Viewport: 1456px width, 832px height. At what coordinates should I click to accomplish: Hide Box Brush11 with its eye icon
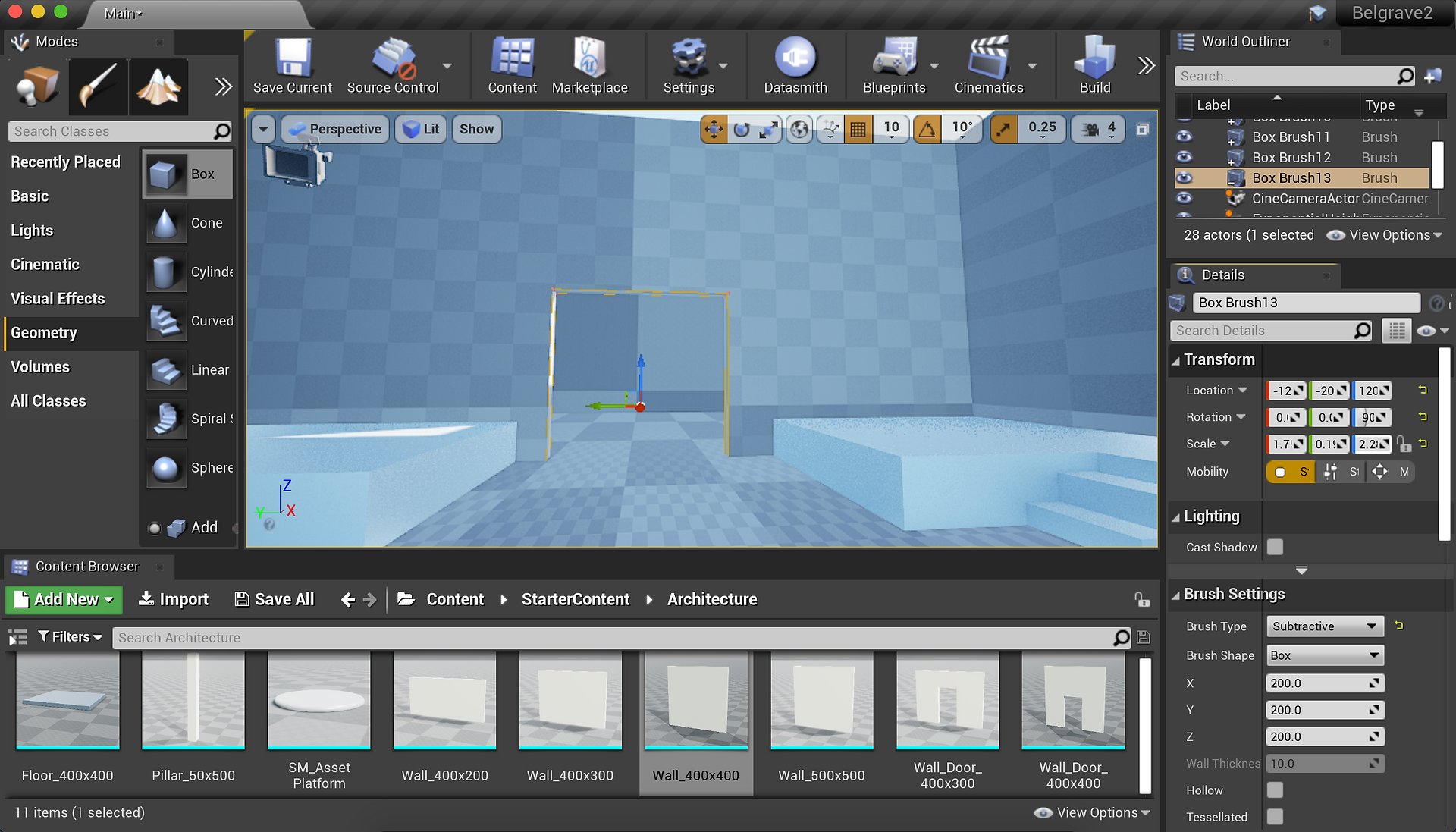(x=1184, y=137)
